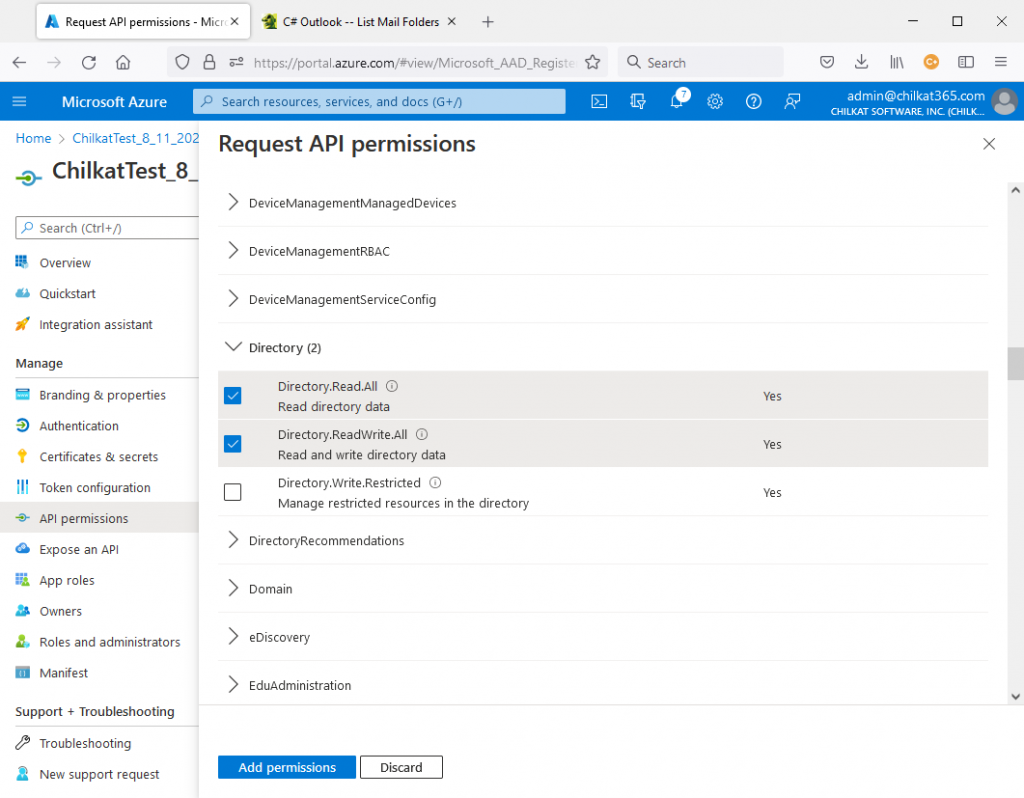Open the Home breadcrumb link
The width and height of the screenshot is (1024, 798).
pyautogui.click(x=33, y=138)
